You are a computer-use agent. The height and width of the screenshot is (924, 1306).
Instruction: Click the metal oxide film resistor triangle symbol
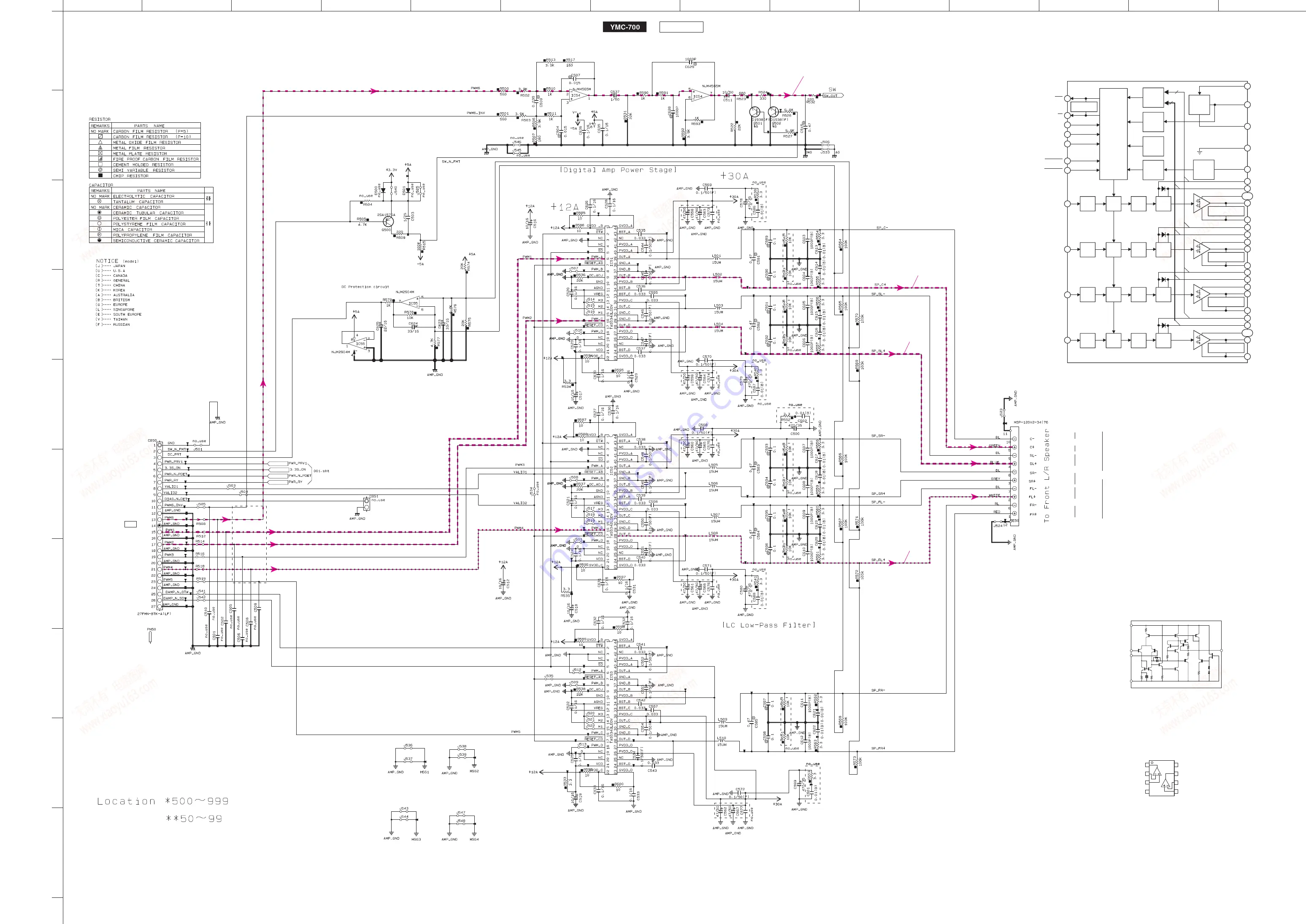(x=100, y=142)
